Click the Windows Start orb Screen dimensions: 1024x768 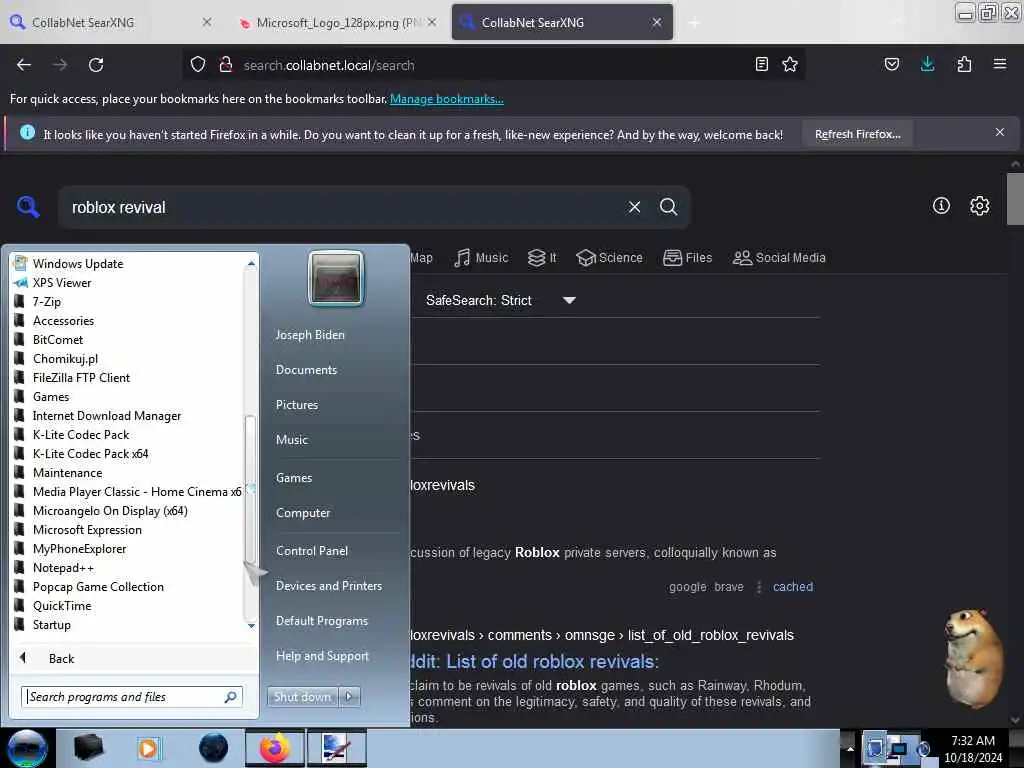click(27, 748)
